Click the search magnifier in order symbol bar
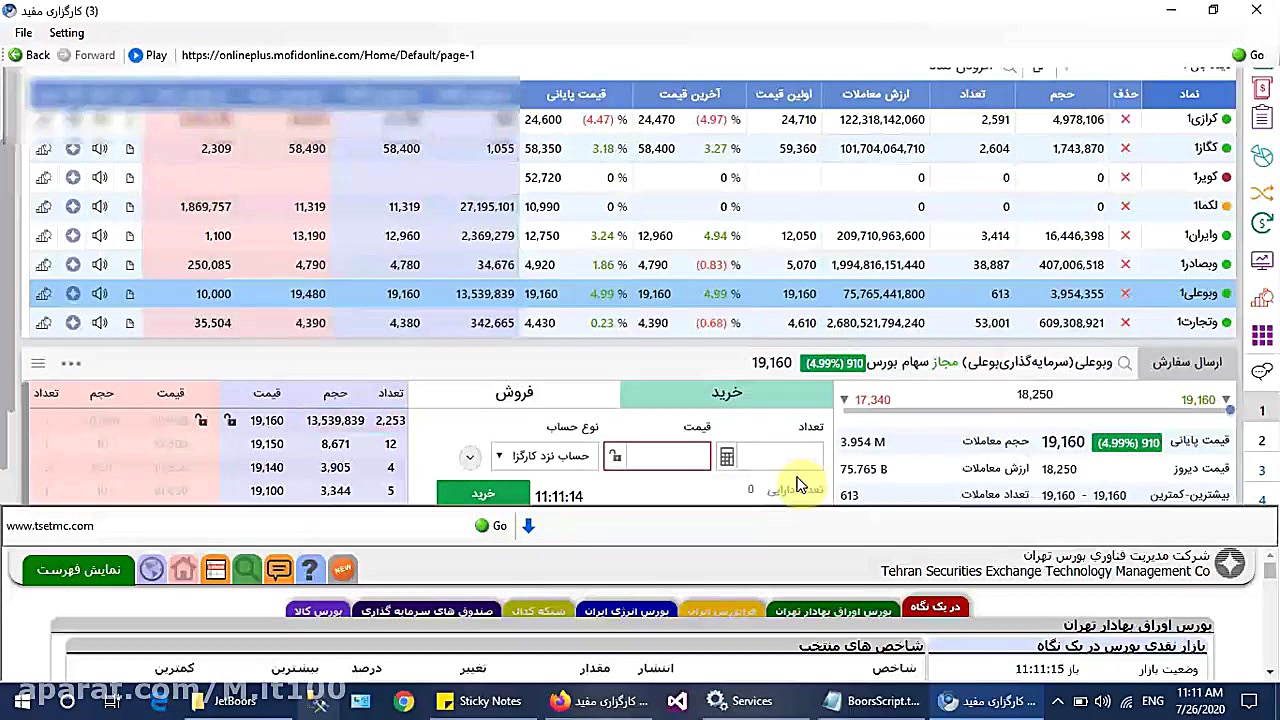 1125,363
